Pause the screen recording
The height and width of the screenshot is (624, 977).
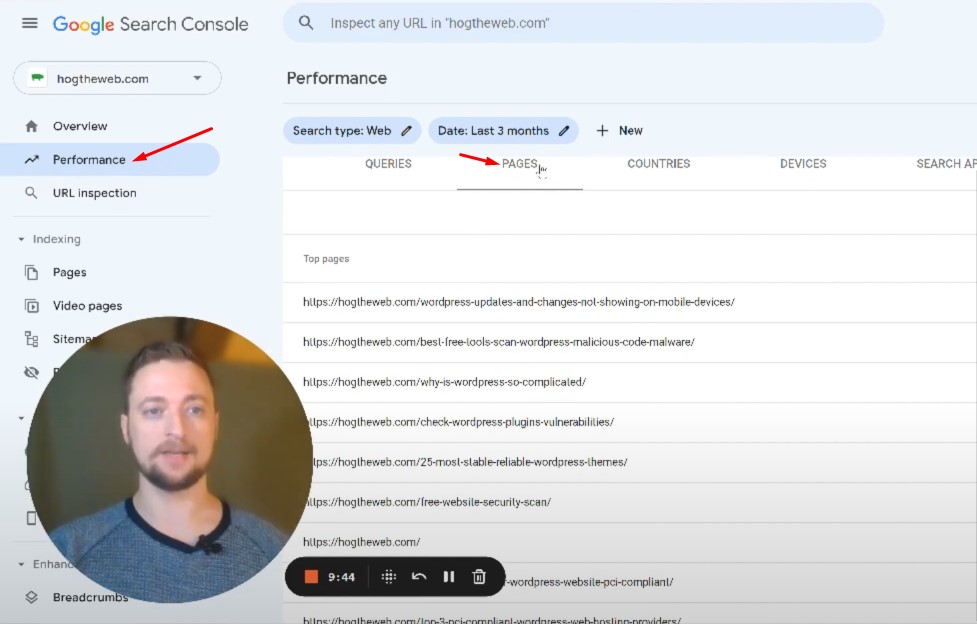pos(449,577)
